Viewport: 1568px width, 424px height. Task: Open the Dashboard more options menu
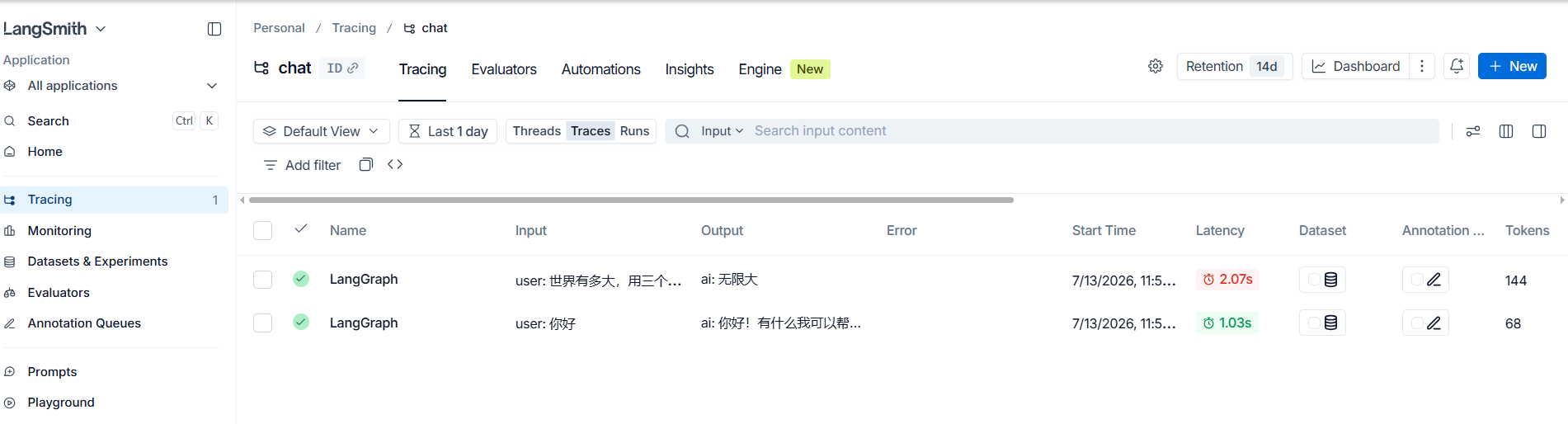tap(1422, 66)
